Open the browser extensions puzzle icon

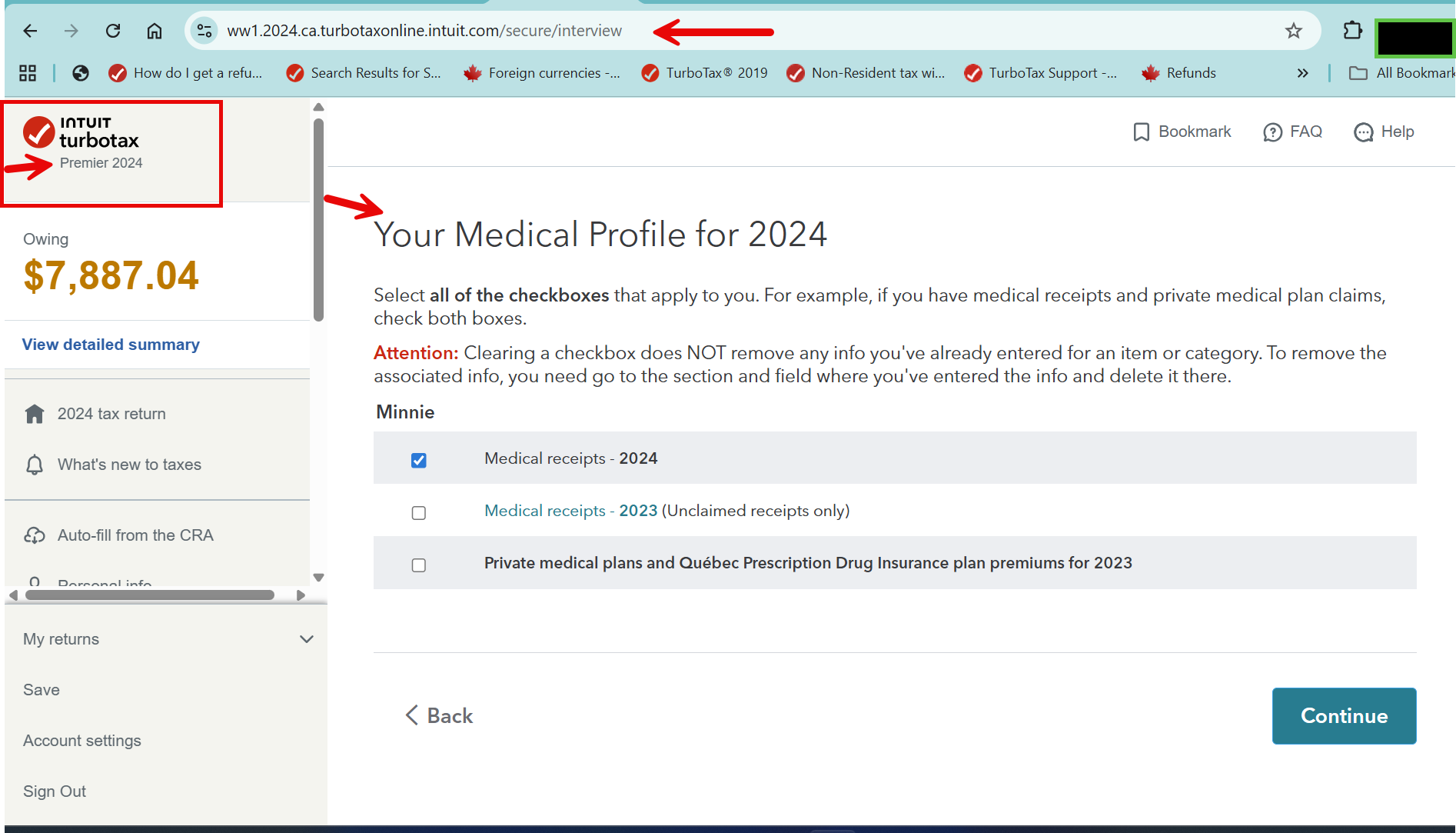1352,31
